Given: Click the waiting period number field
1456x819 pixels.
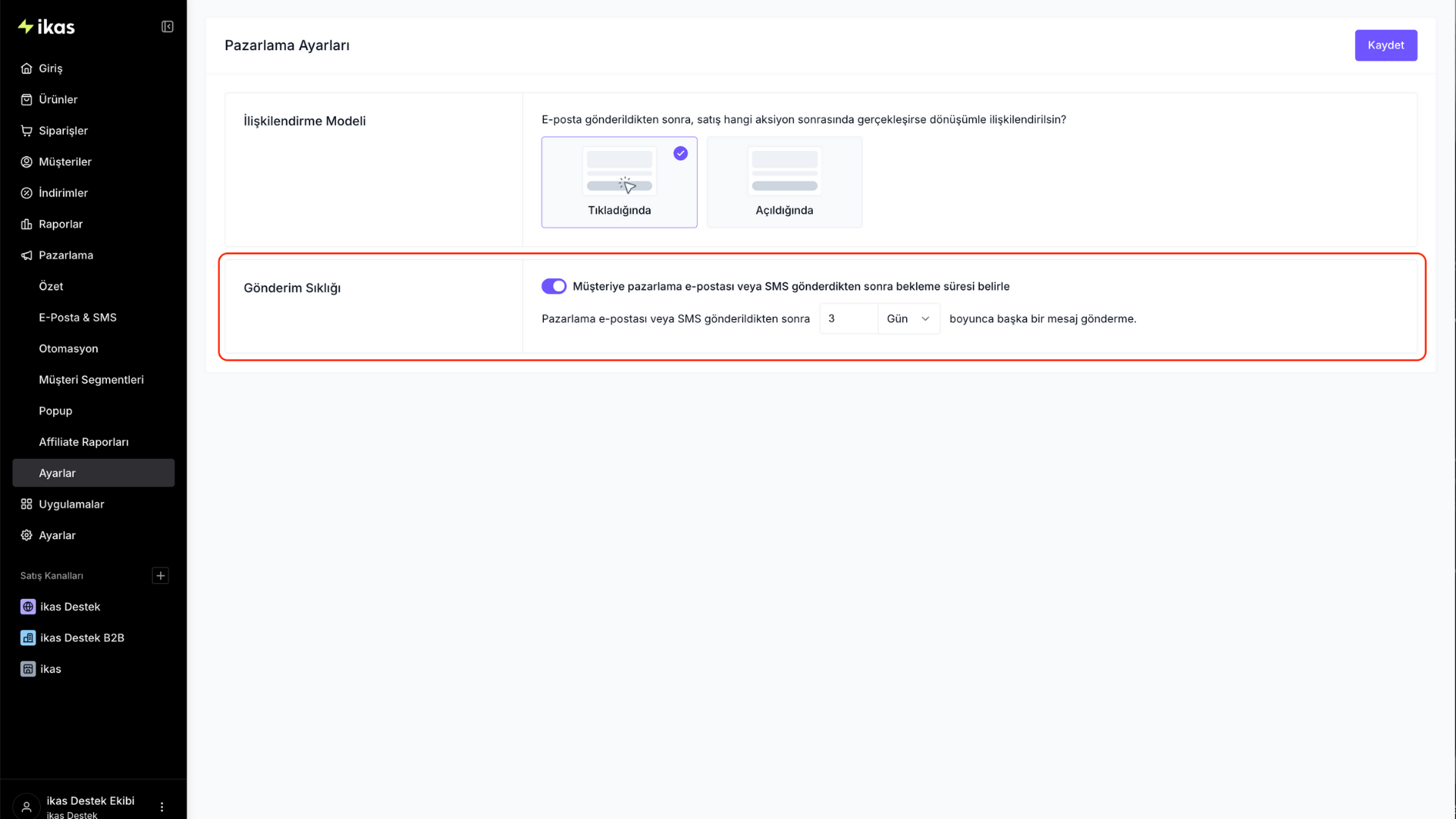Looking at the screenshot, I should tap(849, 318).
